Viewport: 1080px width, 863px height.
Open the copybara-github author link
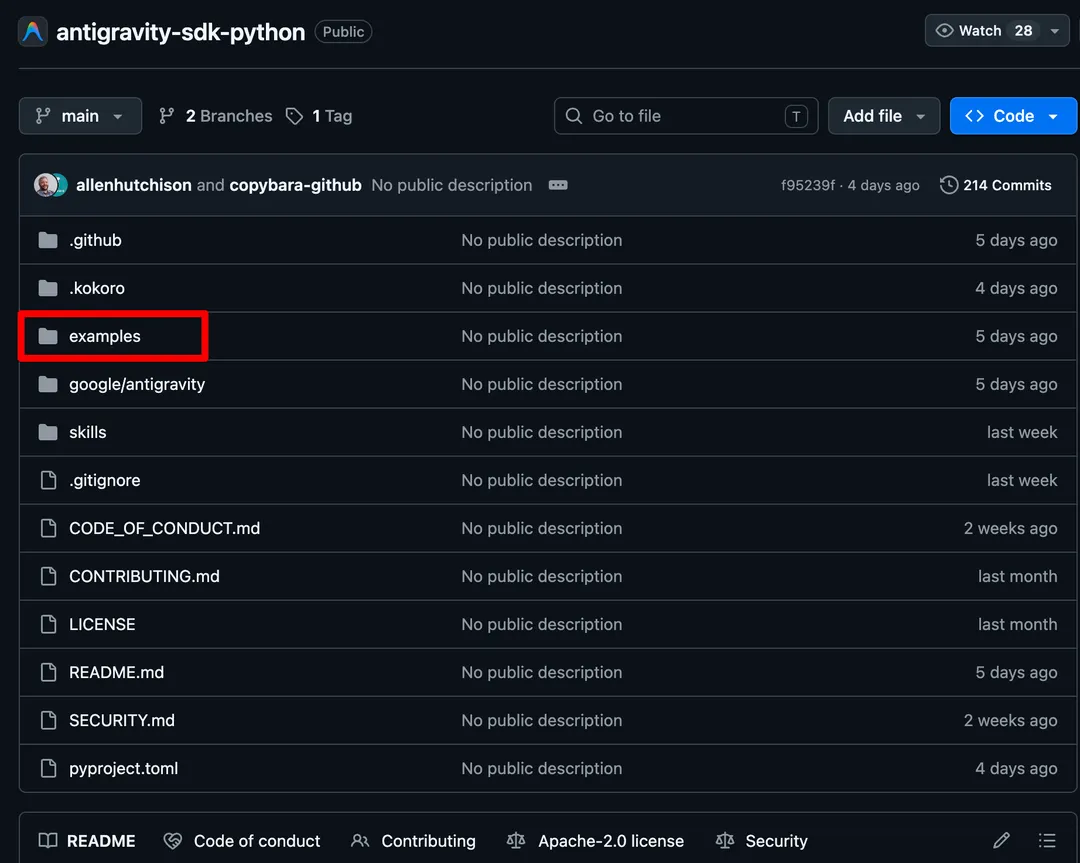295,185
